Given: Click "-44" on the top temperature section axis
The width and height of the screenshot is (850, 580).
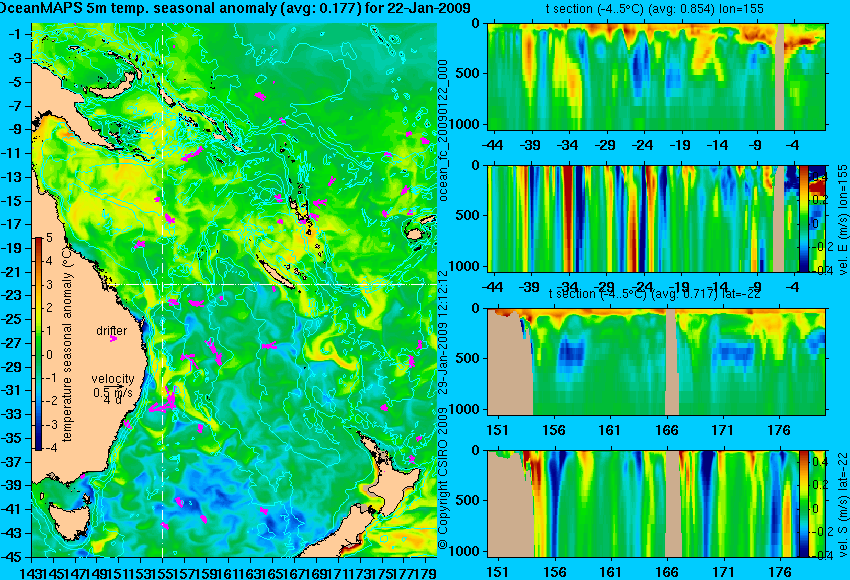Looking at the screenshot, I should pyautogui.click(x=492, y=145).
